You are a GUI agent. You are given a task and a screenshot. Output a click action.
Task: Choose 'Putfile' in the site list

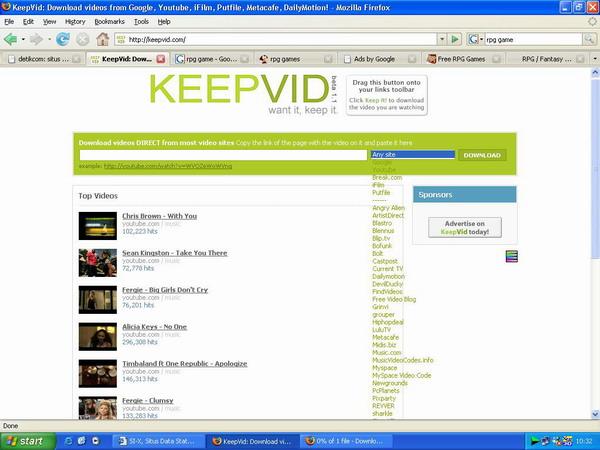(381, 192)
